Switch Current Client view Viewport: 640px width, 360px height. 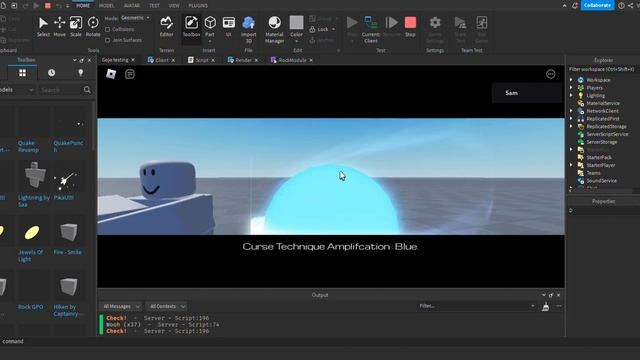pos(371,29)
